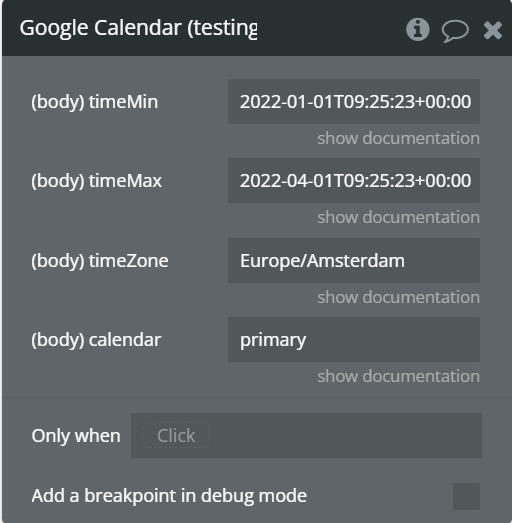Click the calendar field containing primary

click(354, 340)
